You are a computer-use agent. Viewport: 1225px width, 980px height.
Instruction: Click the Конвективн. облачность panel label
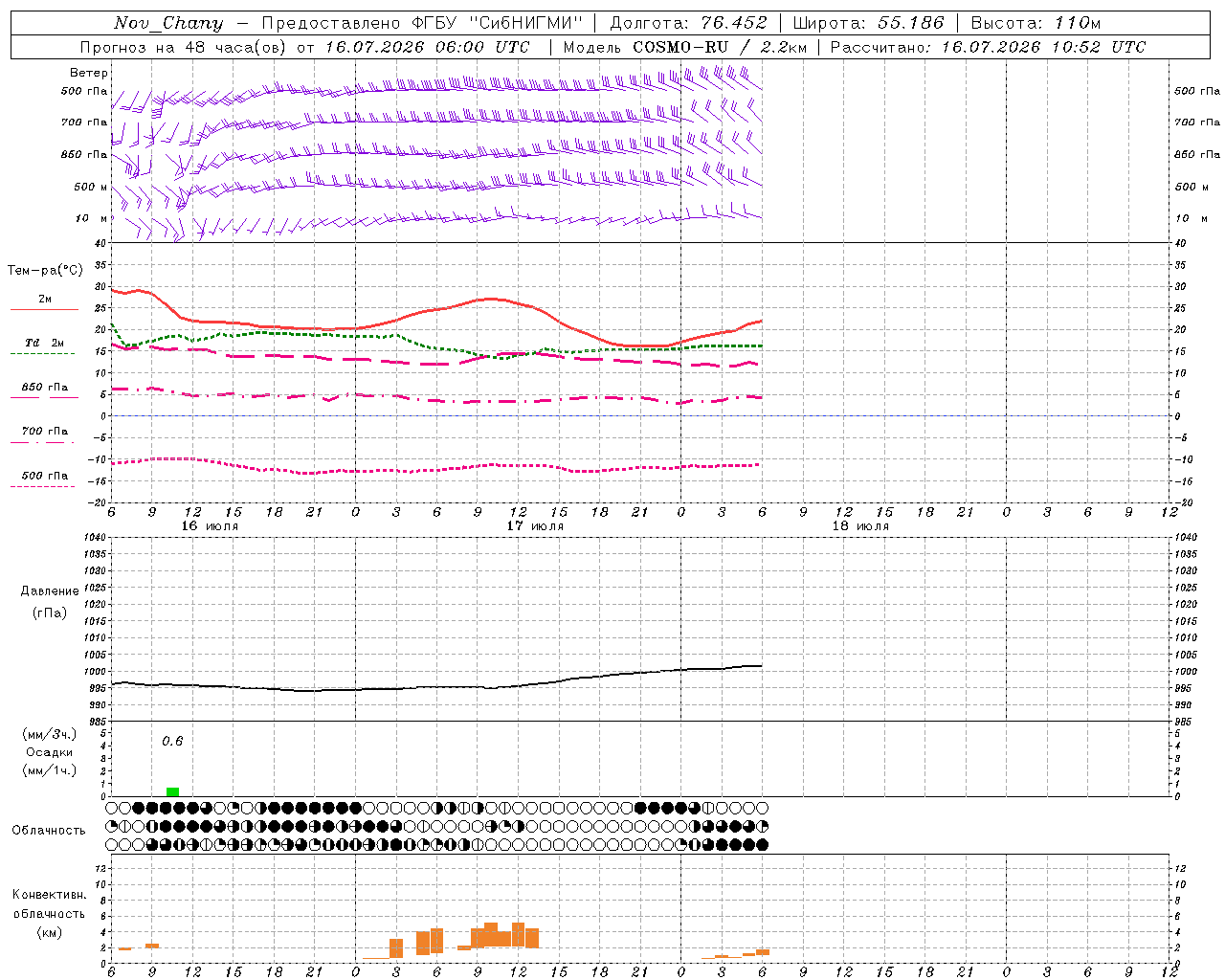tap(49, 913)
